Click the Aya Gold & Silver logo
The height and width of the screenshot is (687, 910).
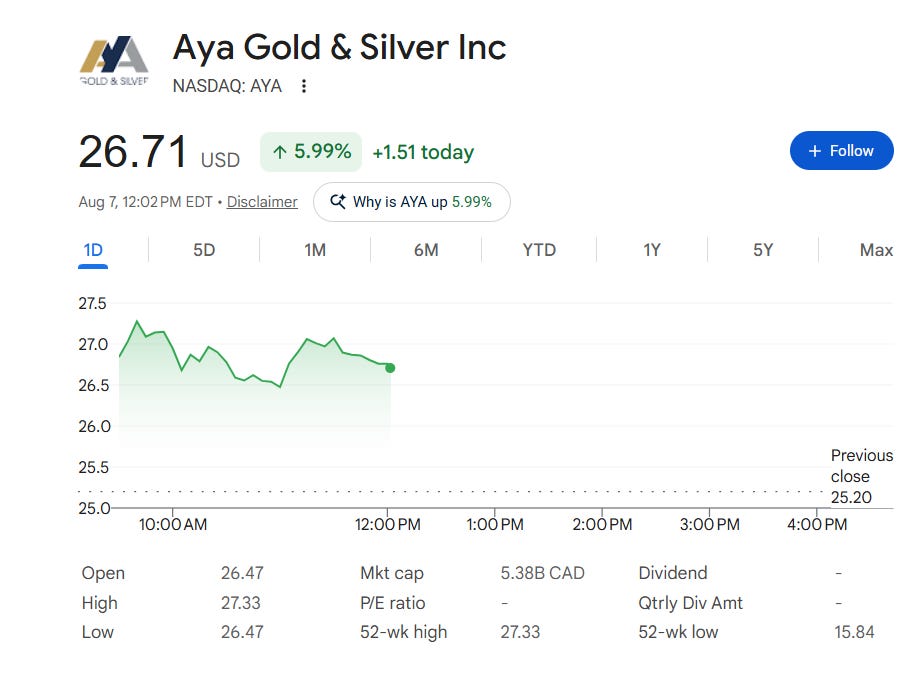[114, 61]
